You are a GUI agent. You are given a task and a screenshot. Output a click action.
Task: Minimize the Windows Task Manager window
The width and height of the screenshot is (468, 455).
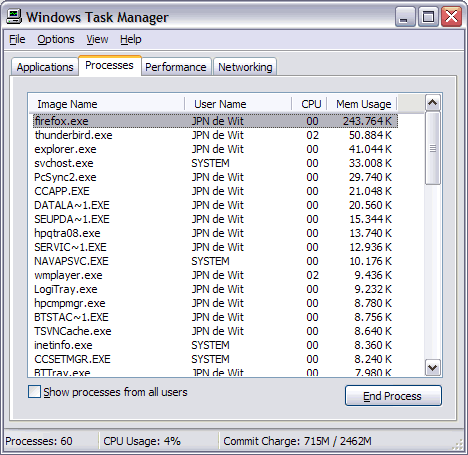pyautogui.click(x=405, y=16)
